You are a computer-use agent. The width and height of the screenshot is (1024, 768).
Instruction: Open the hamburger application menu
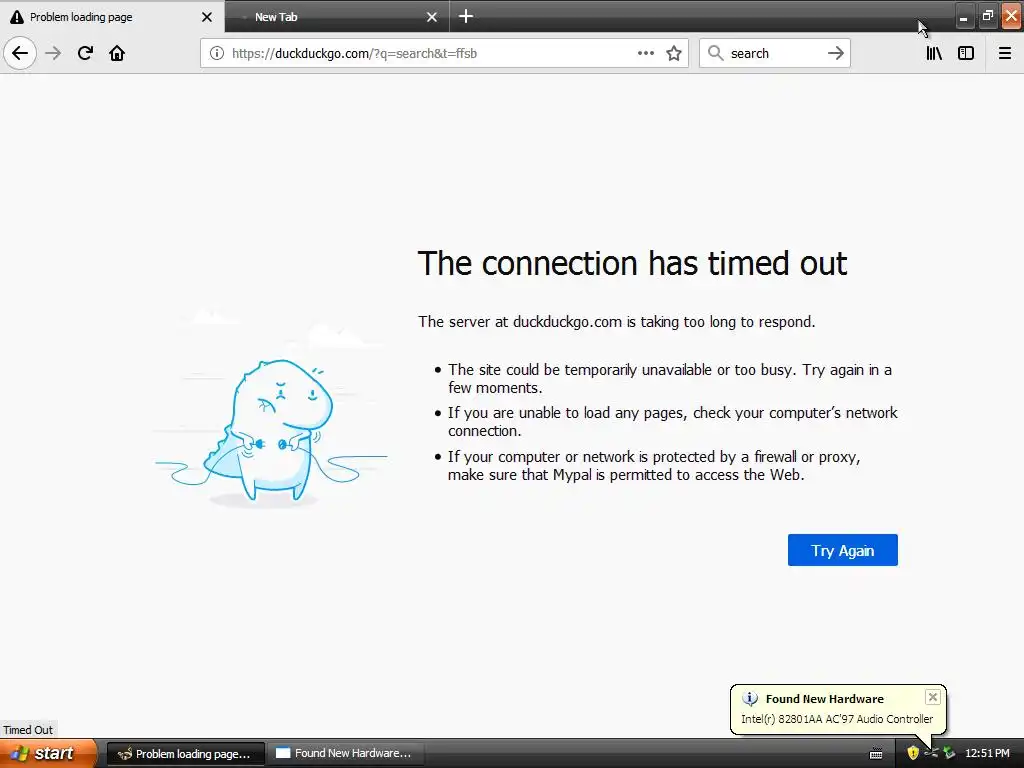tap(1004, 53)
